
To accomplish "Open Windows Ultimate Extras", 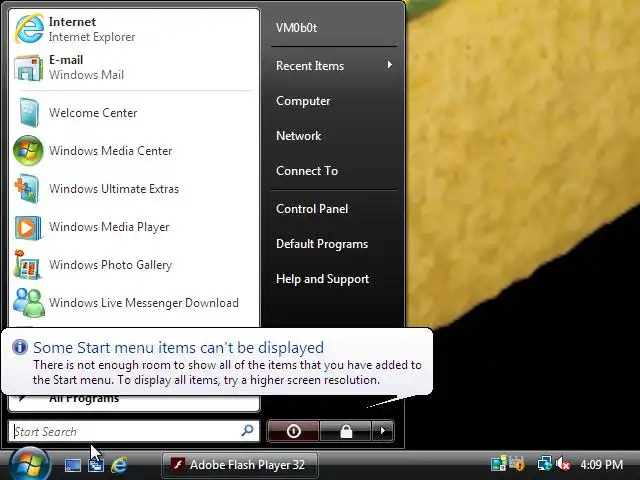I will pos(134,189).
